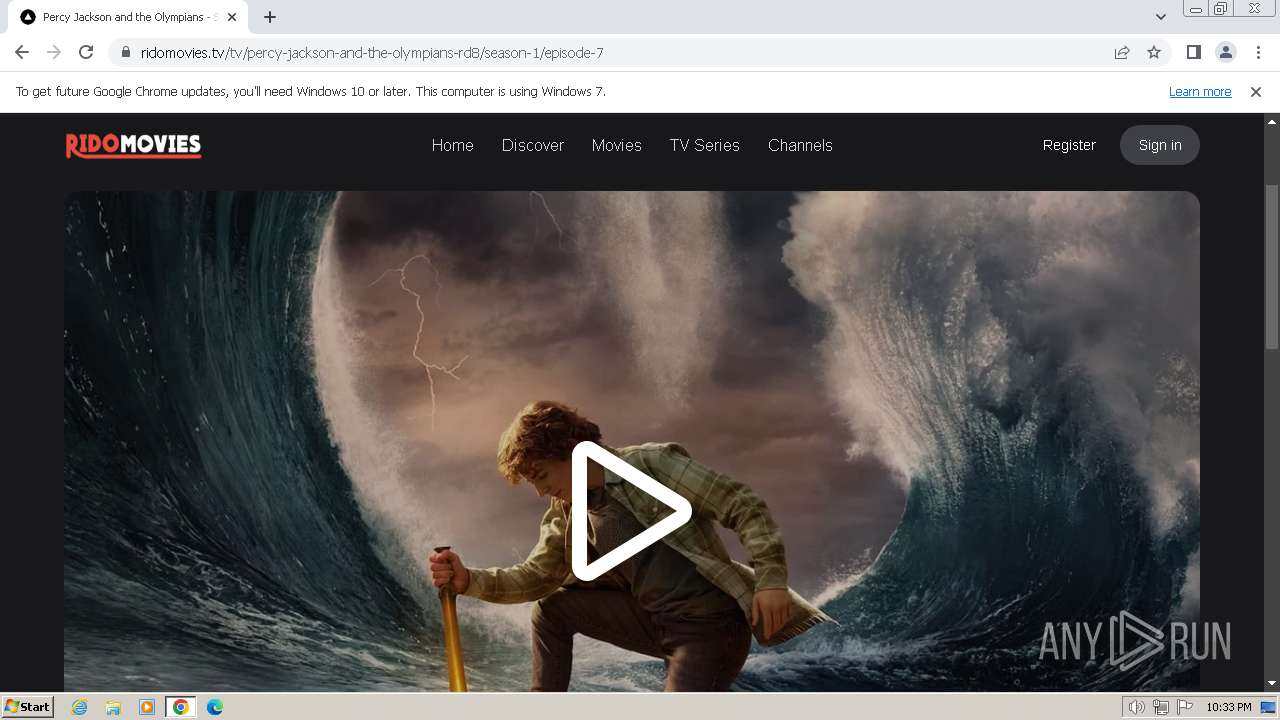Click the page vertical scrollbar thumb
The height and width of the screenshot is (720, 1280).
(1272, 266)
